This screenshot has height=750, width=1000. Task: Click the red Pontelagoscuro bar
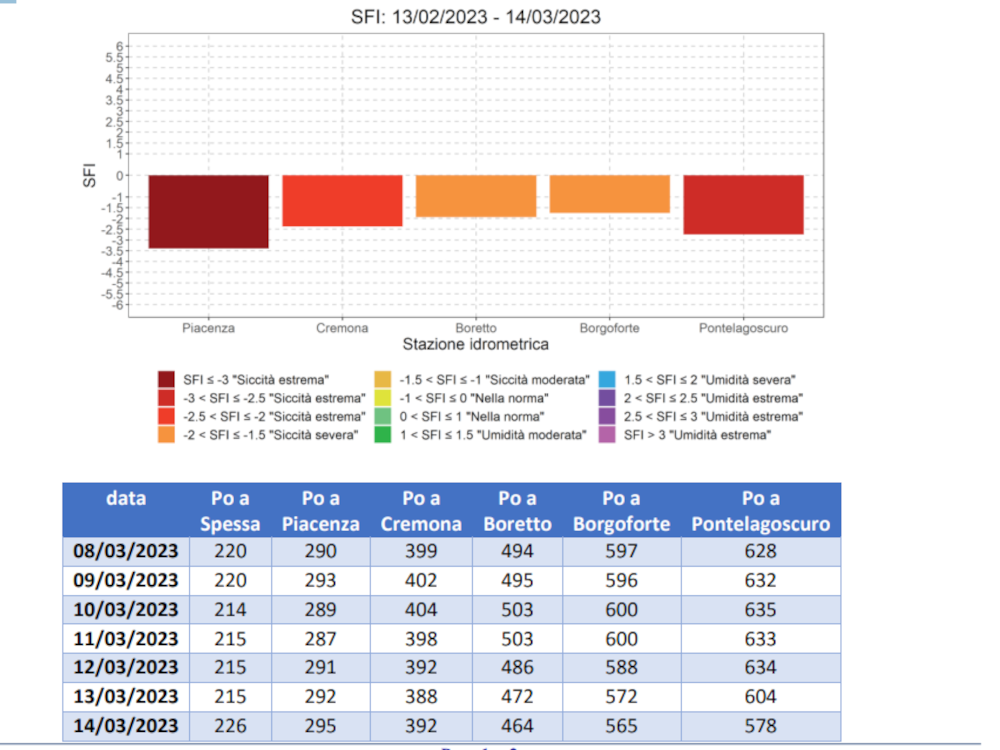744,204
